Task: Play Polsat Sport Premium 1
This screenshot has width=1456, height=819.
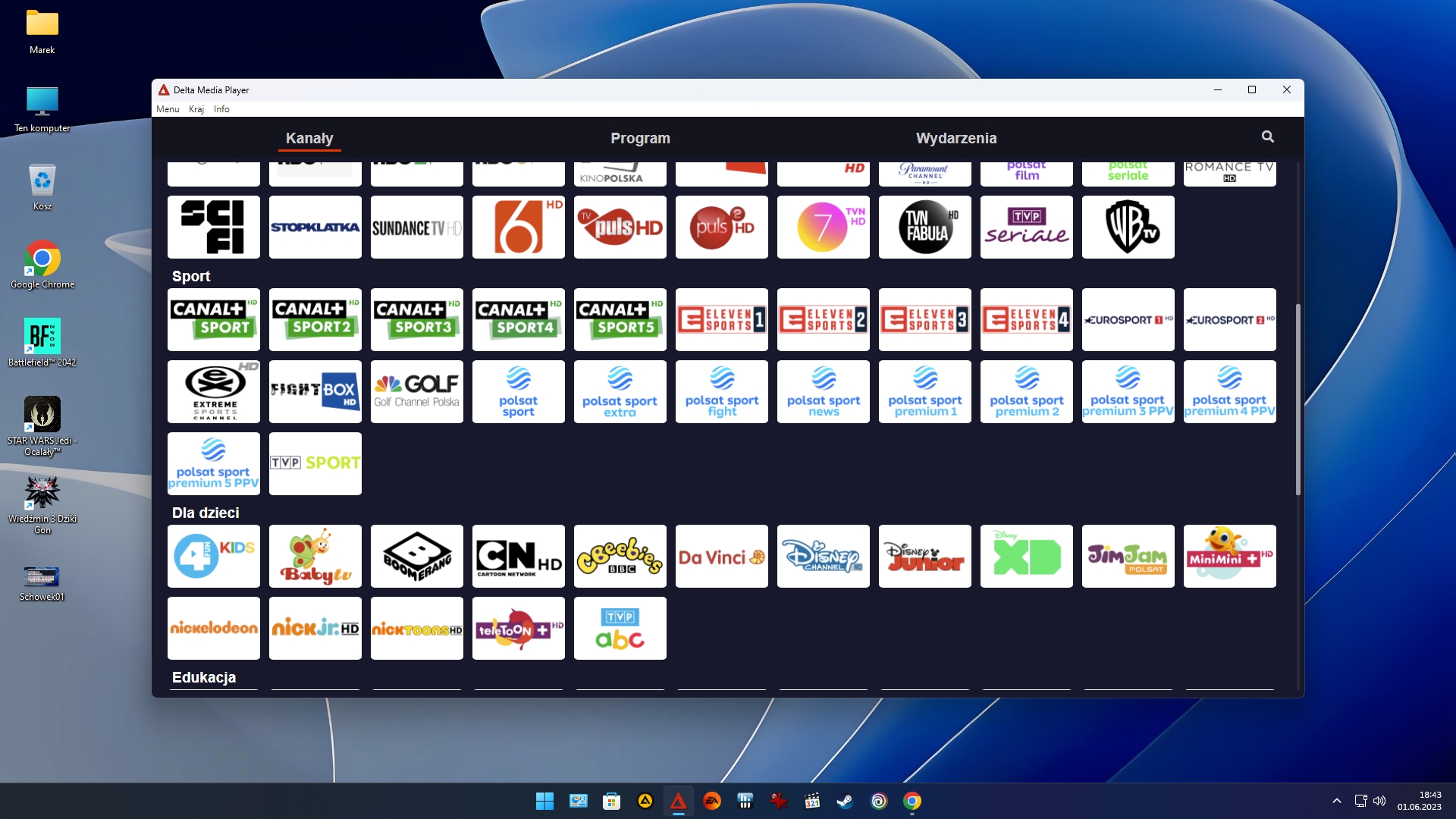Action: pos(925,392)
